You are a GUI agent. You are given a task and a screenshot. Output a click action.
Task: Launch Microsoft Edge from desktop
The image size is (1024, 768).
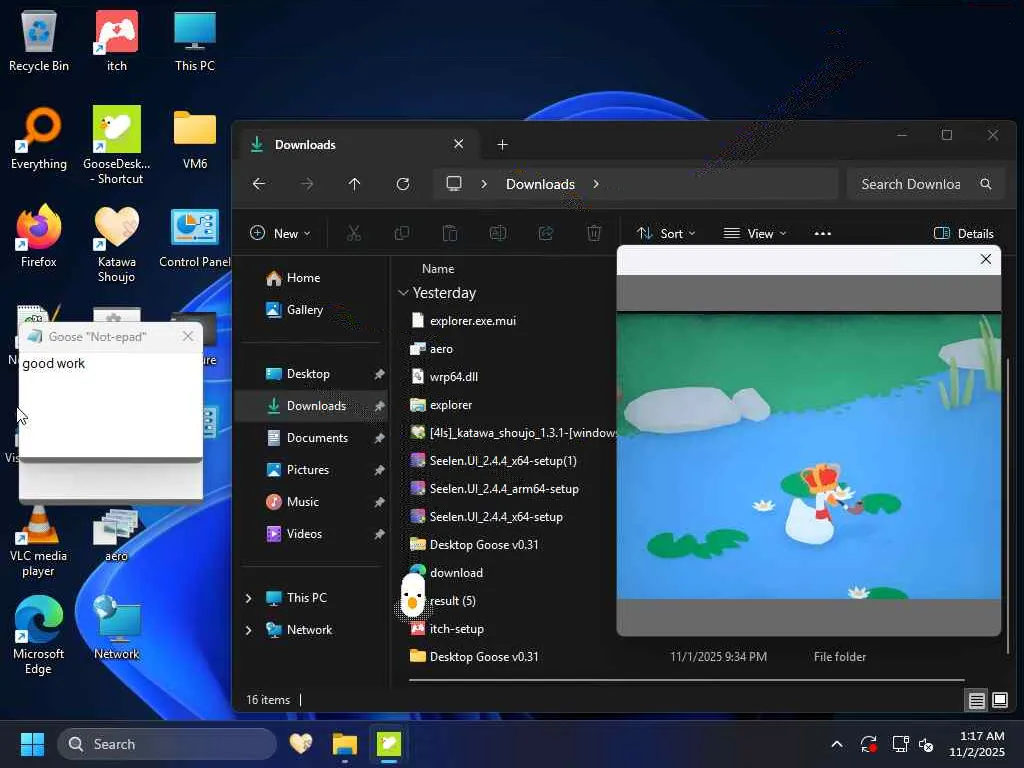tap(39, 635)
